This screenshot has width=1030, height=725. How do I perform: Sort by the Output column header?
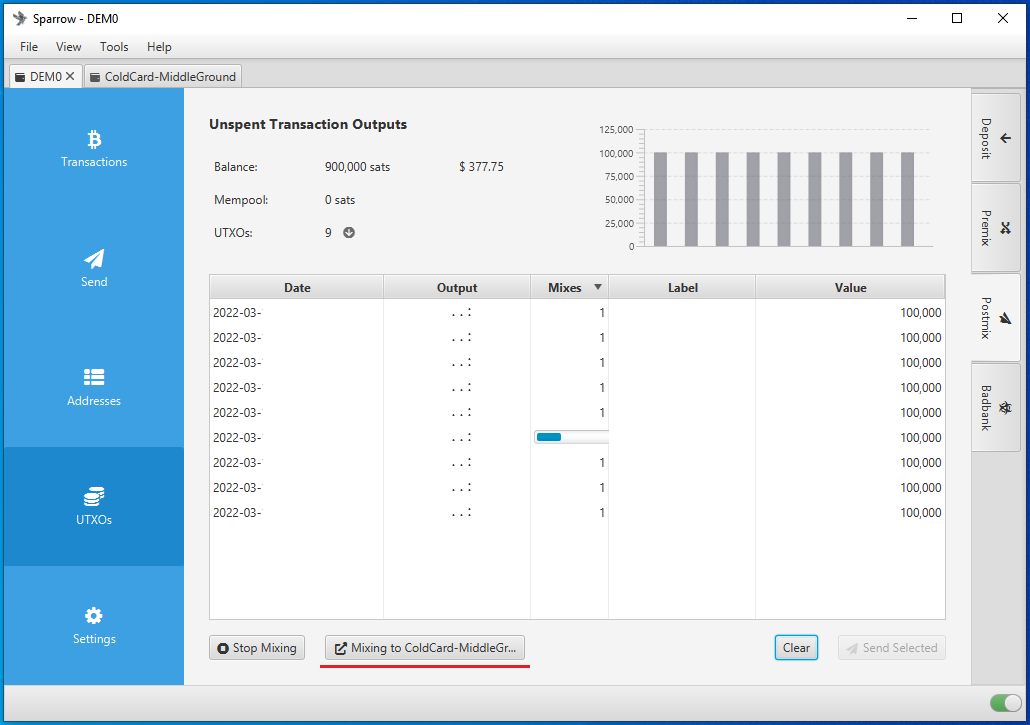pos(457,287)
